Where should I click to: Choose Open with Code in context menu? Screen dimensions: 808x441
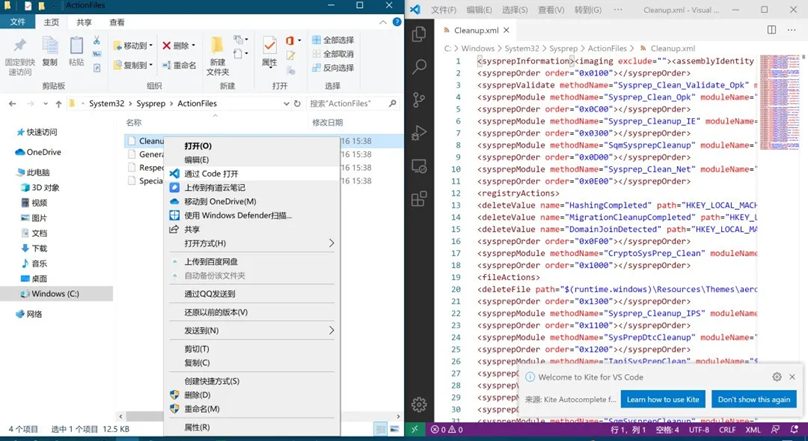[x=252, y=174]
